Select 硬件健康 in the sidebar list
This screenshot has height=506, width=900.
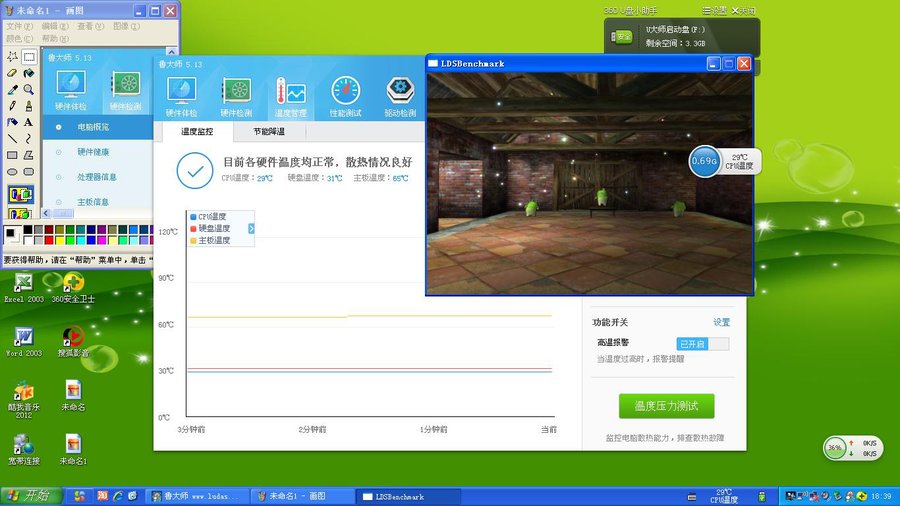pos(93,152)
